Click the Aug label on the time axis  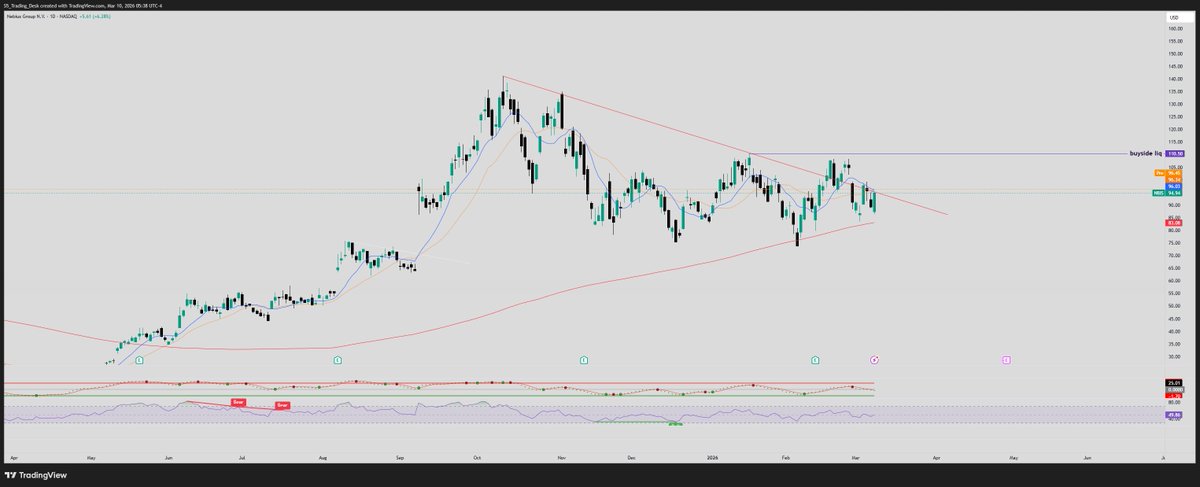click(323, 458)
